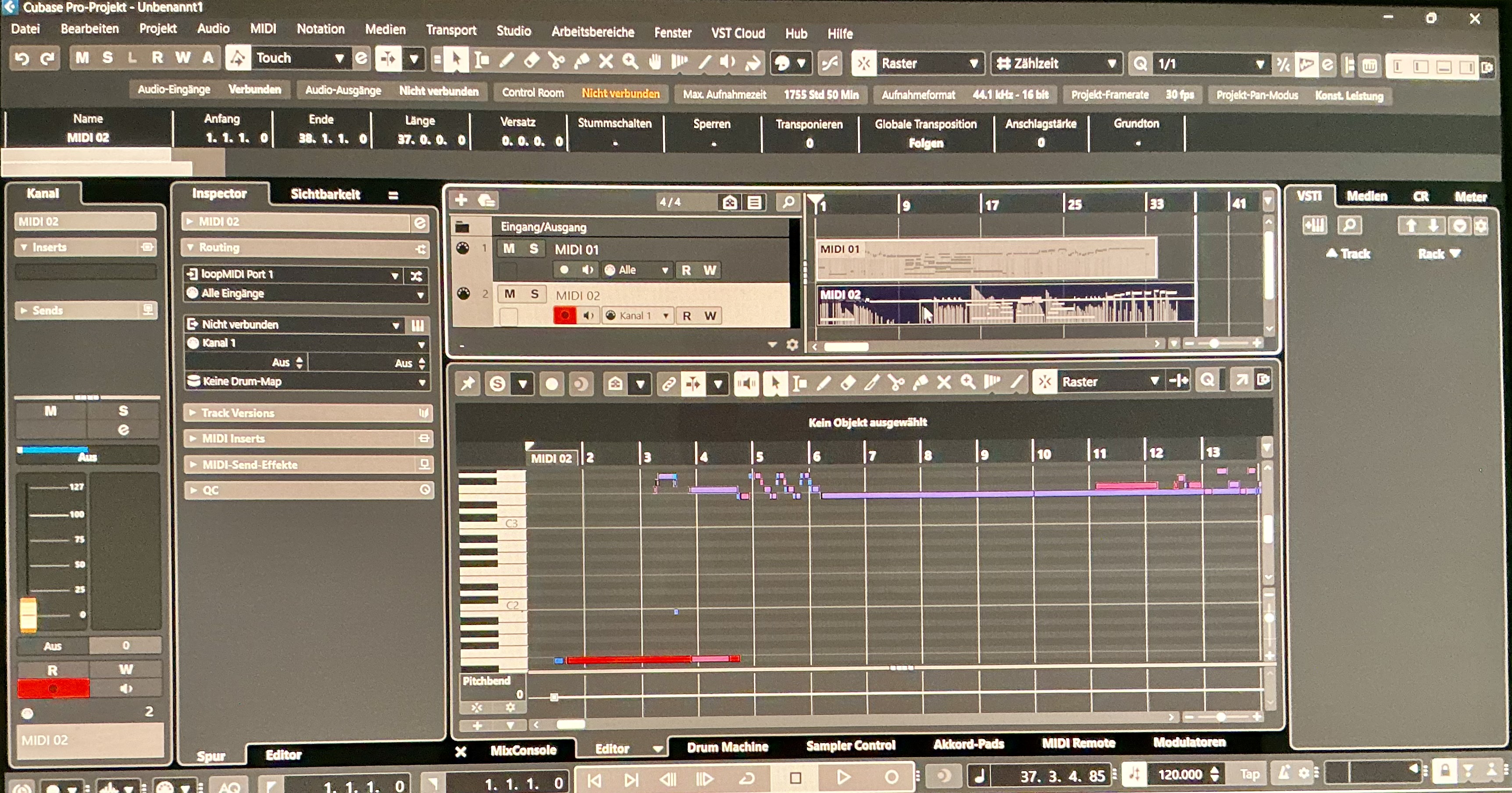
Task: Select the Zoom magnifier tool in main toolbar
Action: coord(631,61)
